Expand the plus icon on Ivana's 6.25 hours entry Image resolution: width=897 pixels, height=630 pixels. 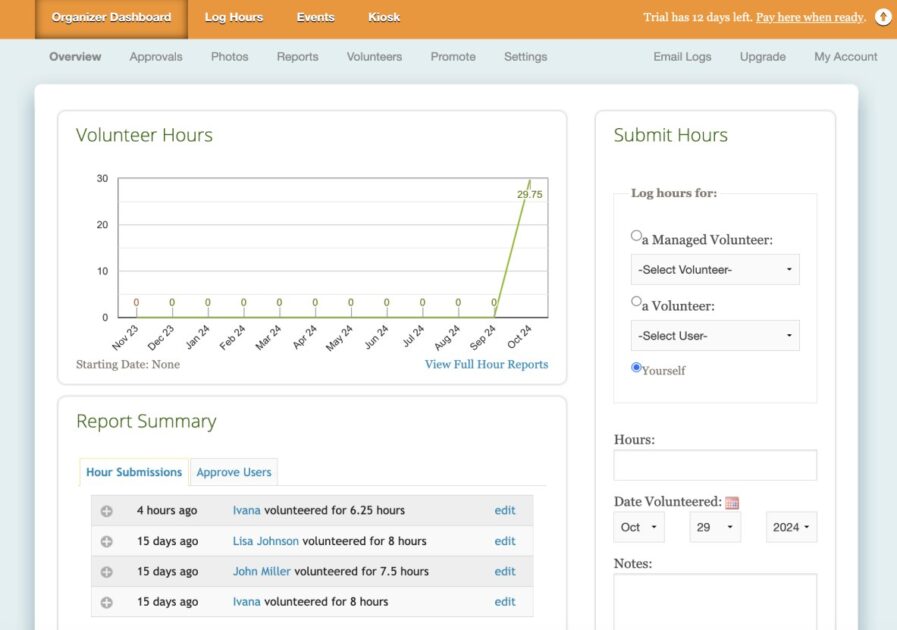pos(106,510)
